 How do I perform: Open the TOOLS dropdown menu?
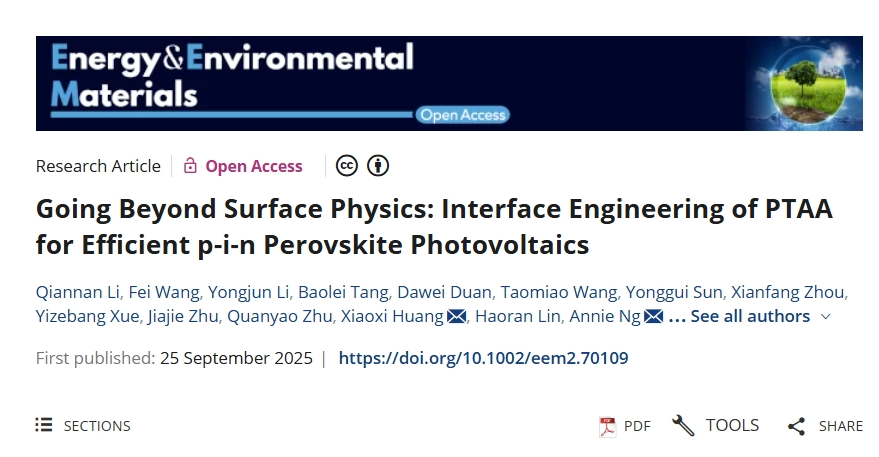(x=732, y=426)
